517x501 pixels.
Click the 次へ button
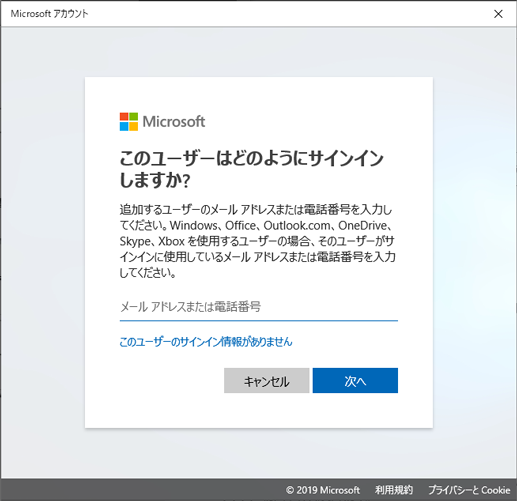point(355,381)
